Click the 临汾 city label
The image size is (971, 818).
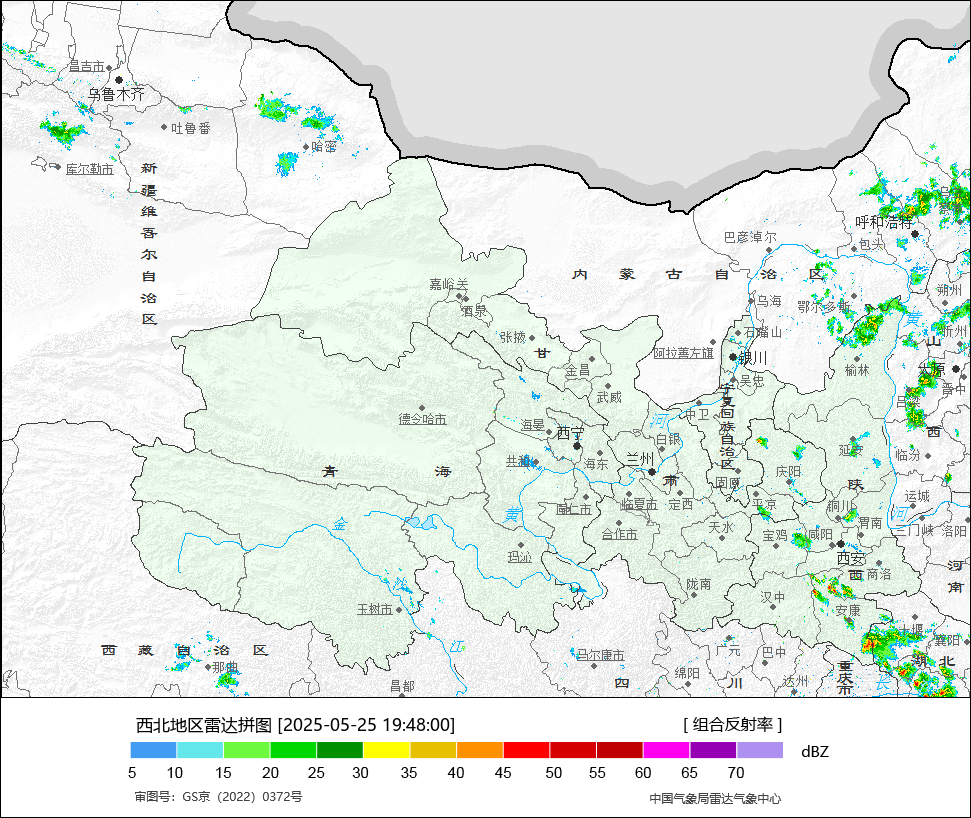pos(908,455)
